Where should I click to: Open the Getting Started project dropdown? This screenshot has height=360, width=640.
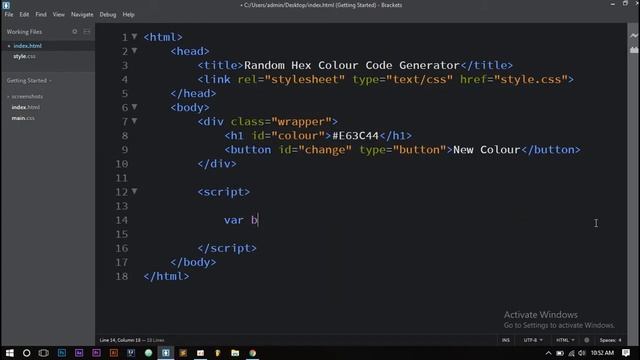tap(29, 80)
